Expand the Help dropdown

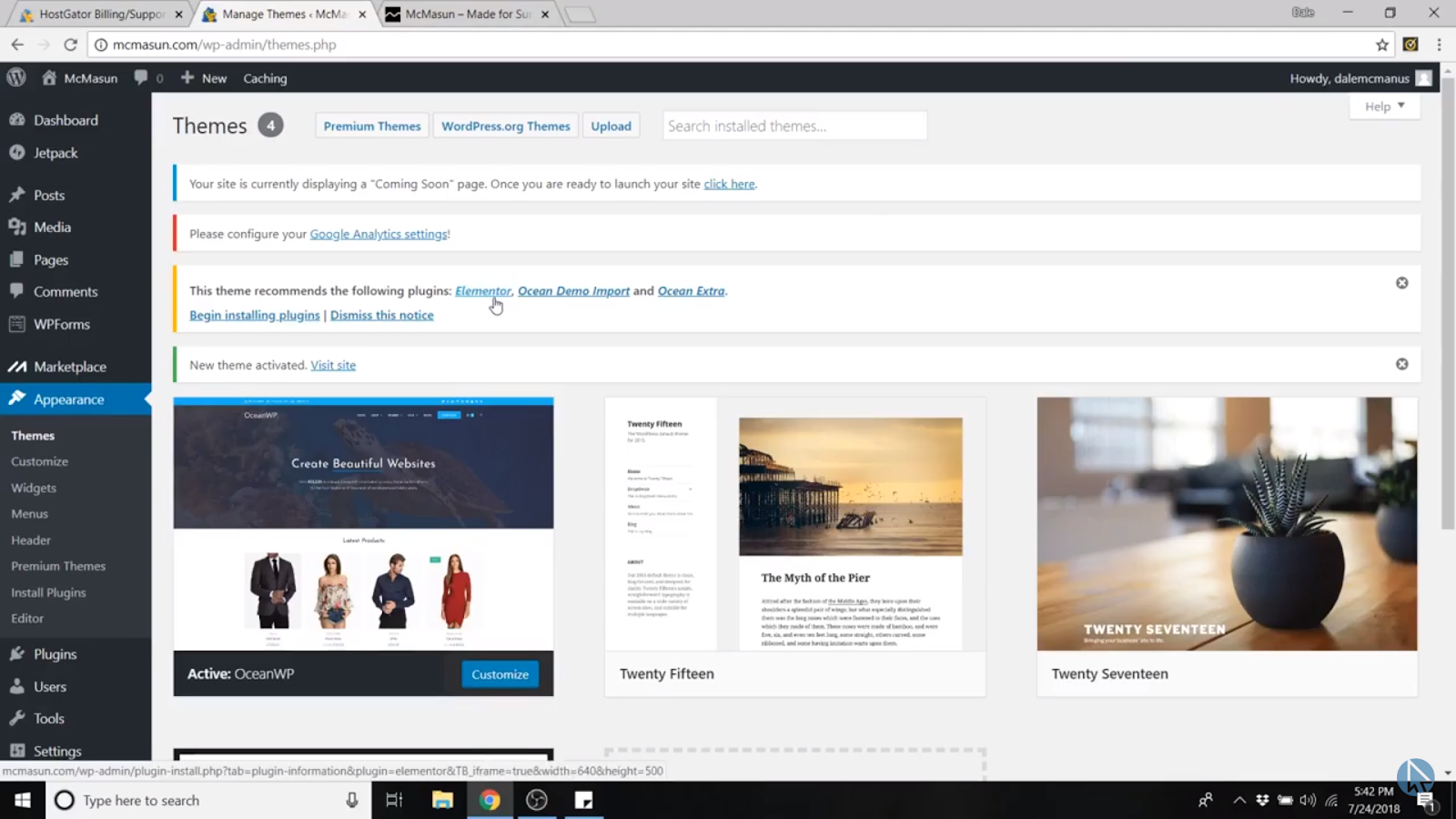pos(1384,106)
